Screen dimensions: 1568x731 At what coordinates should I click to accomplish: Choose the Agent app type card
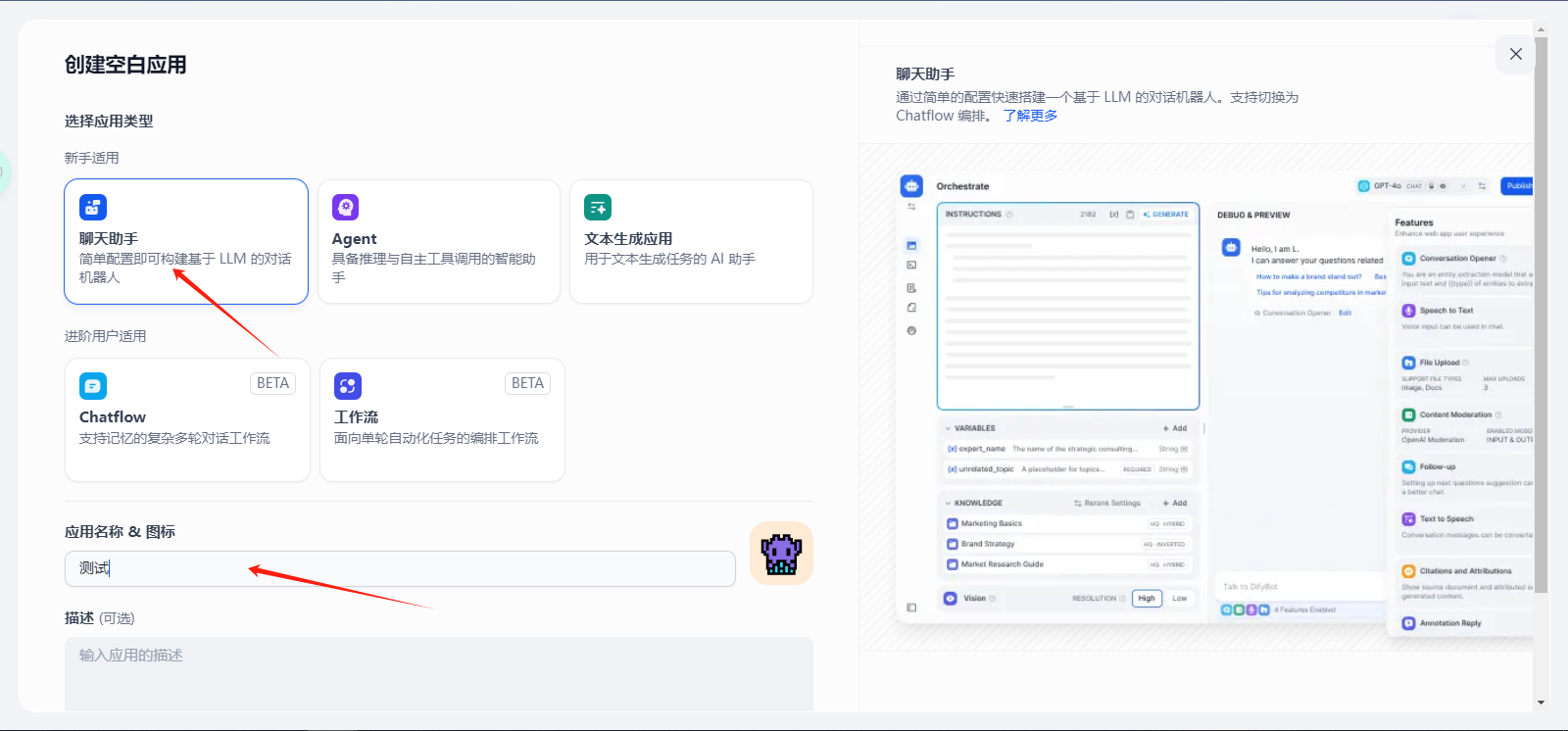click(x=438, y=242)
